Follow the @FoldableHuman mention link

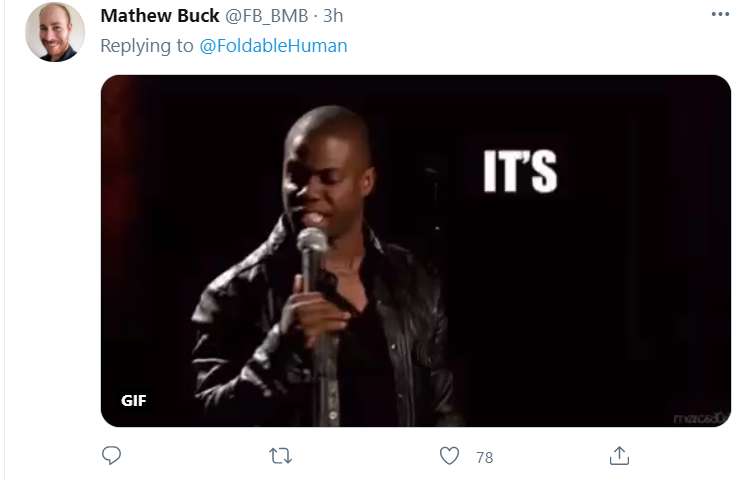pos(273,46)
